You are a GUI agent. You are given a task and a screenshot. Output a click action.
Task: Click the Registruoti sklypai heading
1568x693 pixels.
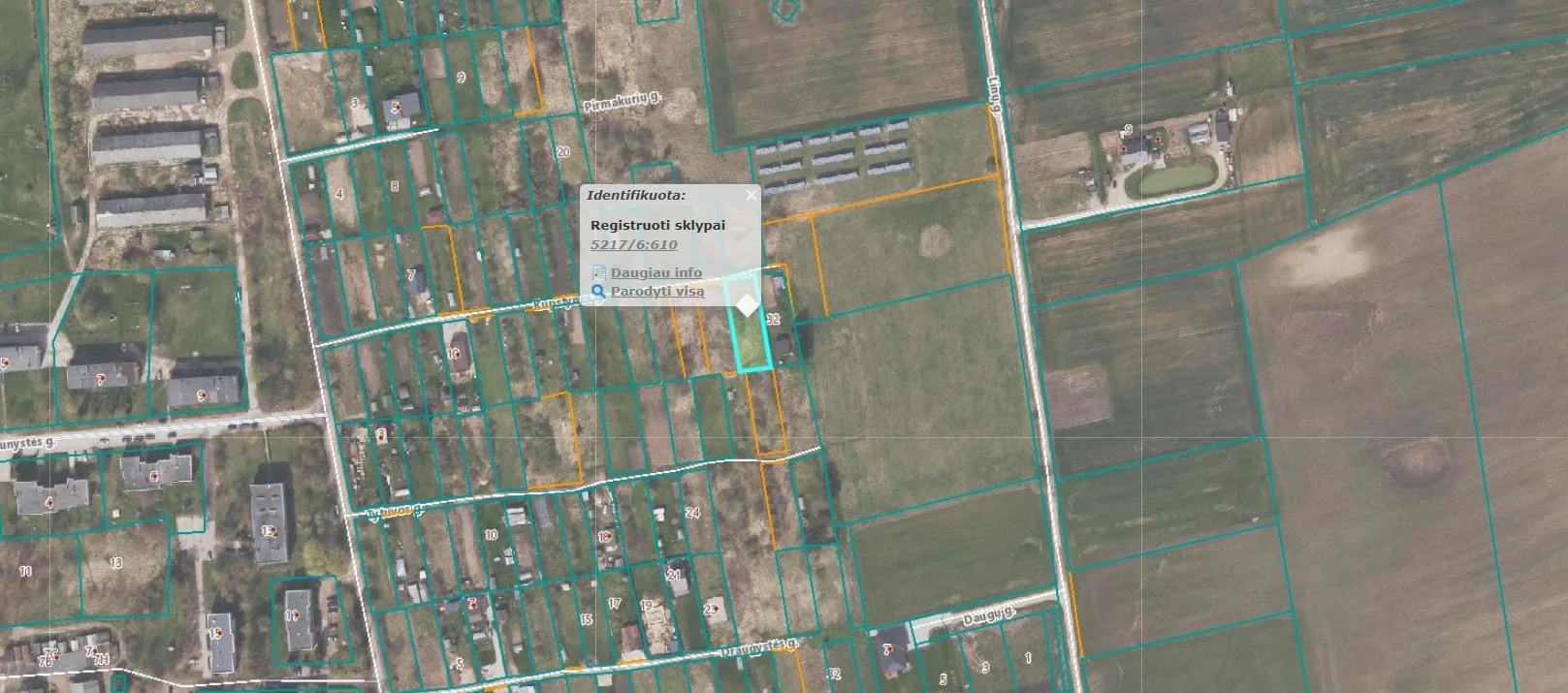tap(657, 225)
